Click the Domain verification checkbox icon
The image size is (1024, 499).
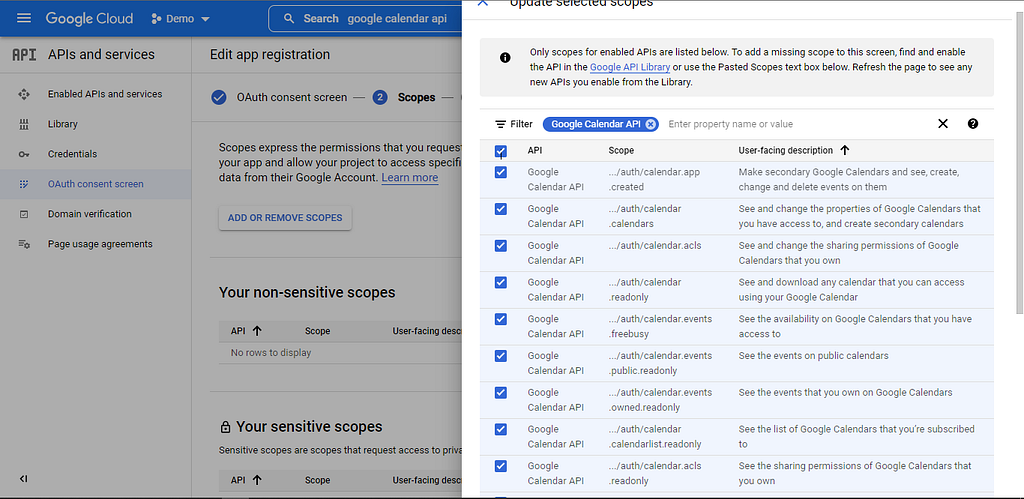tap(24, 214)
